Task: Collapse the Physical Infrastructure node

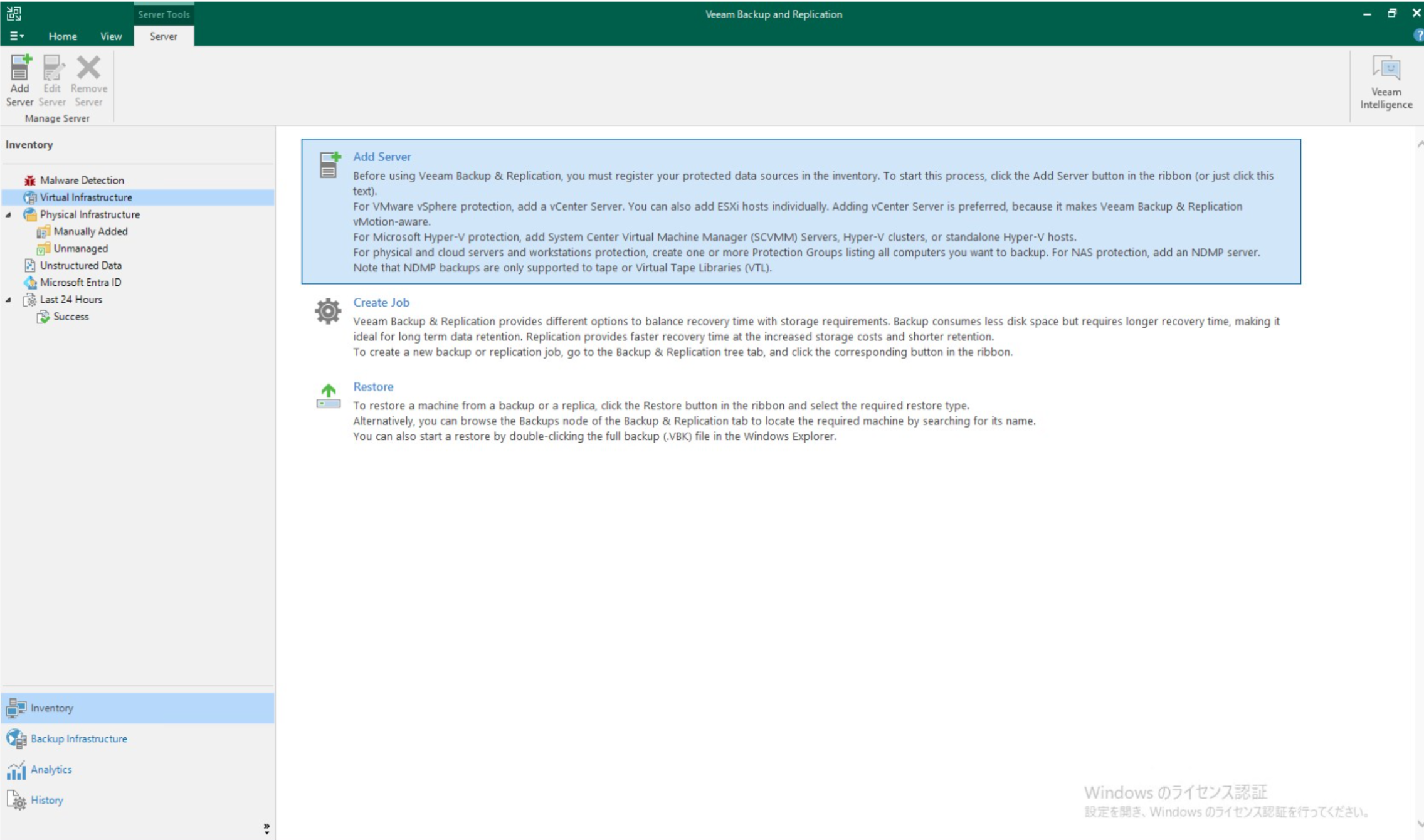Action: 8,214
